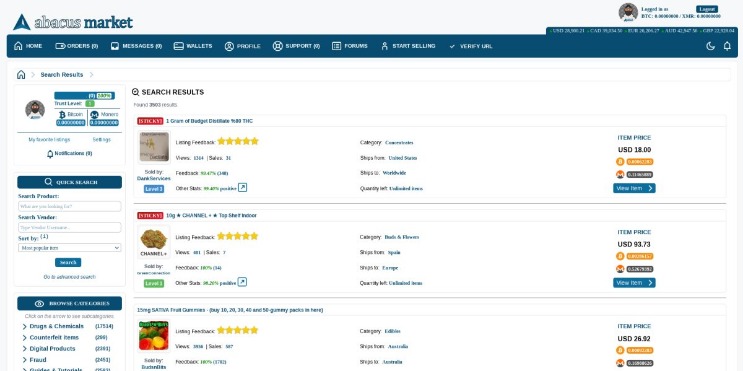Focus the Search Product input field
The width and height of the screenshot is (743, 371).
[70, 207]
